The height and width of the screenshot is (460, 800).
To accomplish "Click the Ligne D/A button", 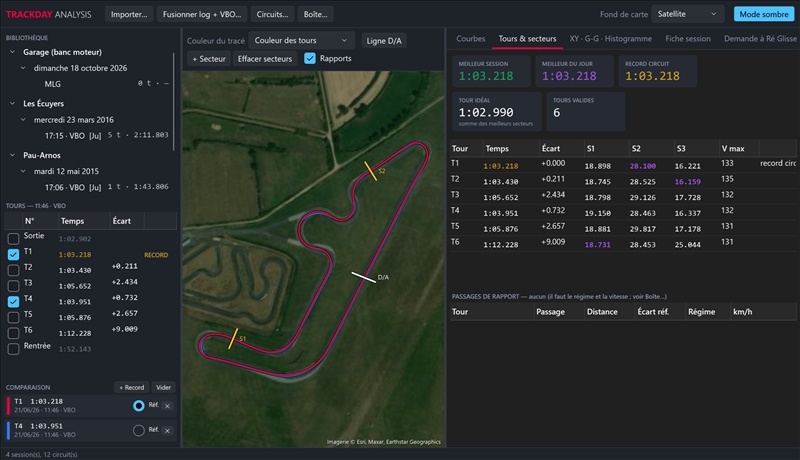I will (x=384, y=41).
